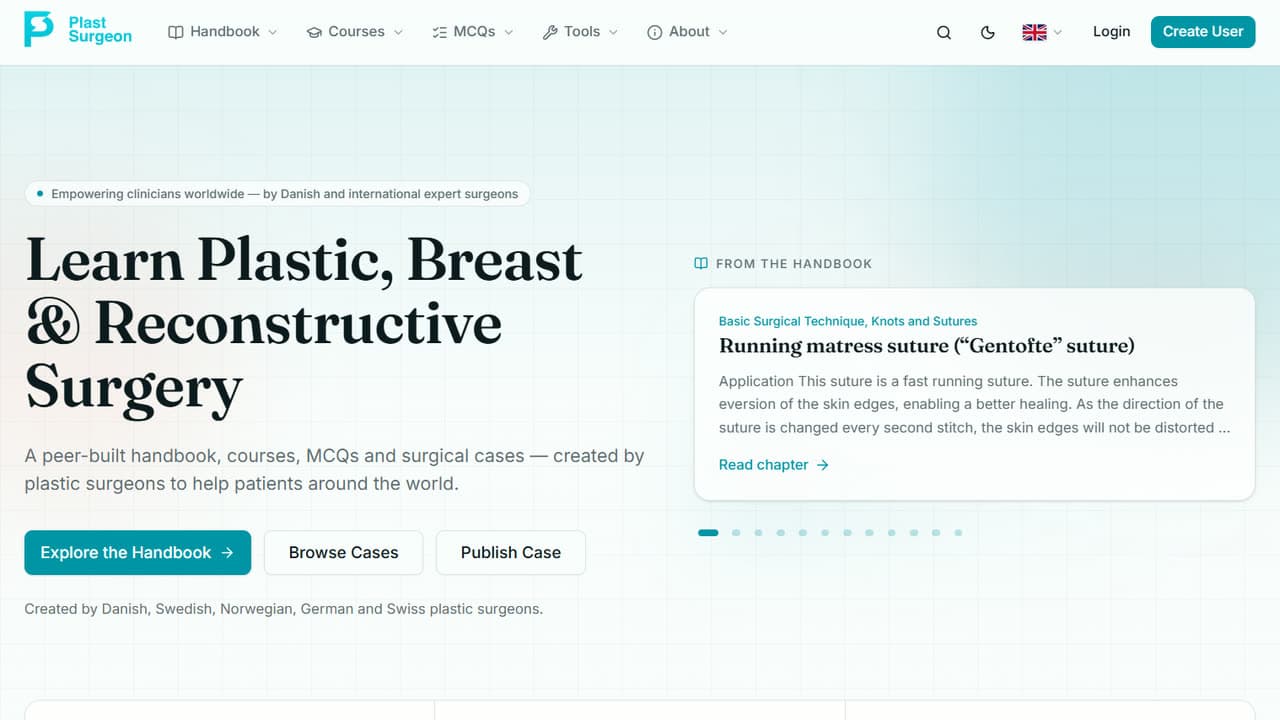Follow the Read chapter link
1280x720 pixels.
point(774,465)
